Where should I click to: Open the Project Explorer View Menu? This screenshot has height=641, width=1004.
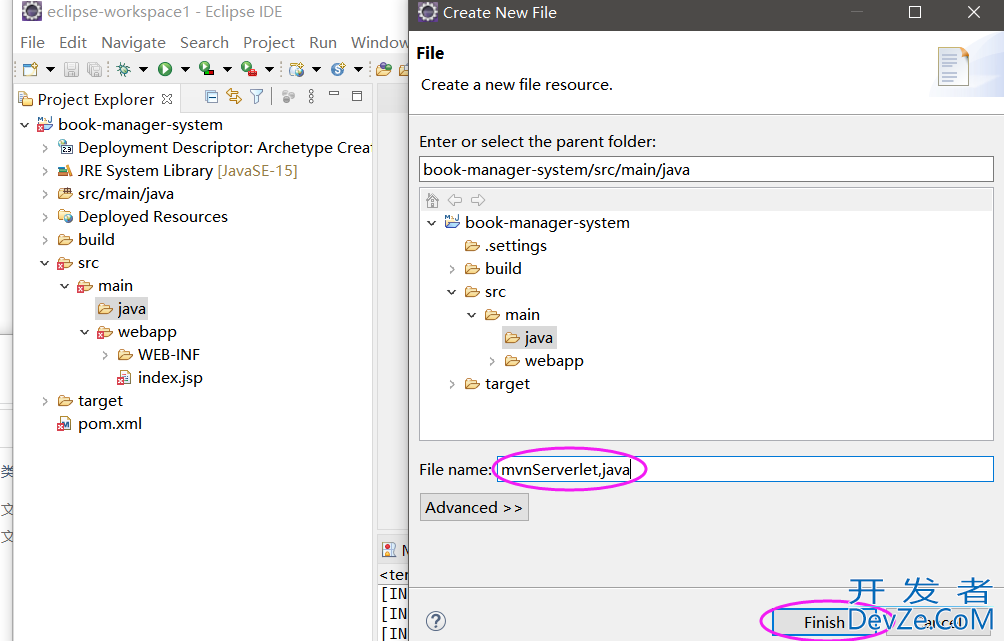[311, 97]
